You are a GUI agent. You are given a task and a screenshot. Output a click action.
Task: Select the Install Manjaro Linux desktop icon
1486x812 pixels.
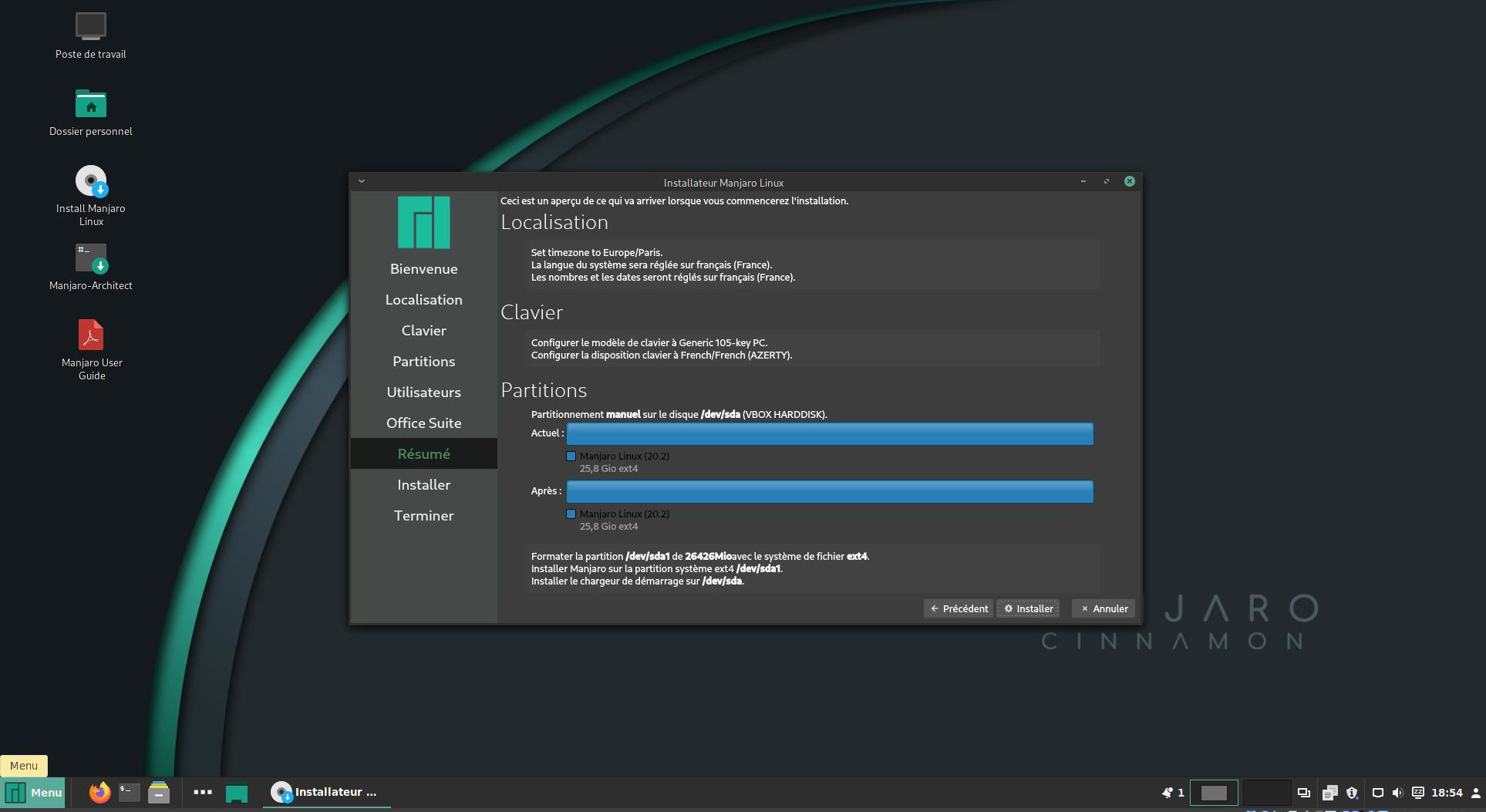[x=91, y=181]
